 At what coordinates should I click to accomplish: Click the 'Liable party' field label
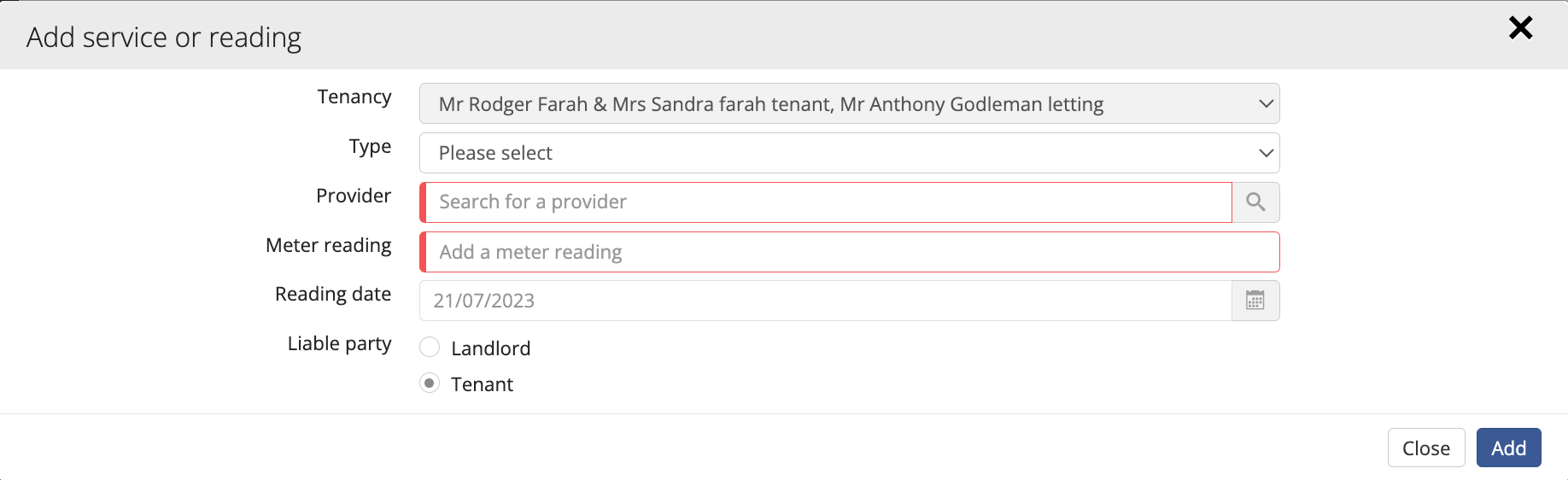click(340, 344)
